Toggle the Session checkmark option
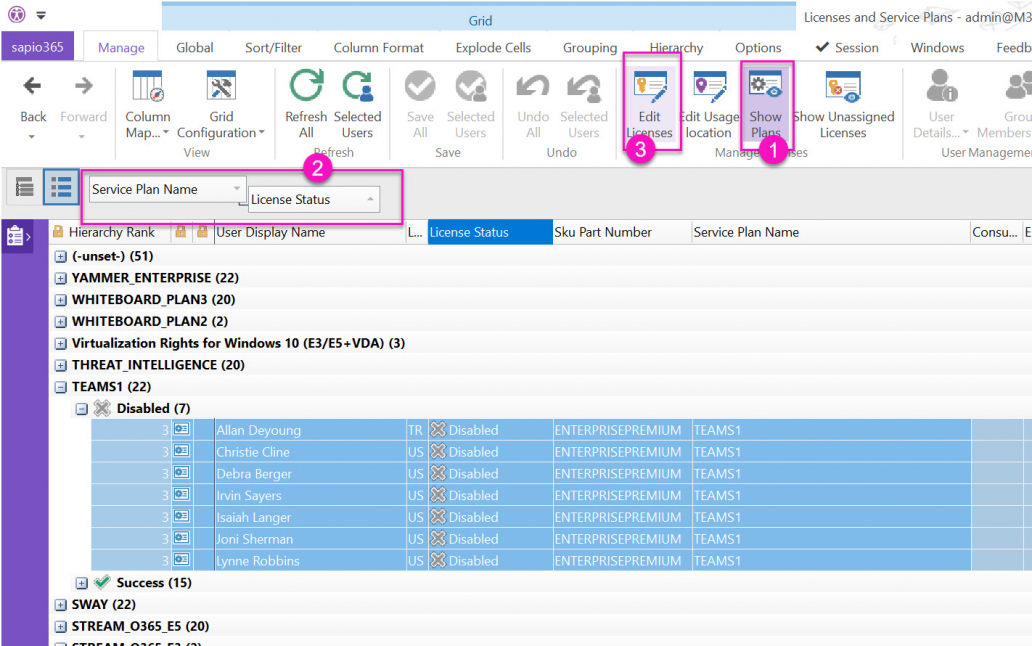 point(847,47)
